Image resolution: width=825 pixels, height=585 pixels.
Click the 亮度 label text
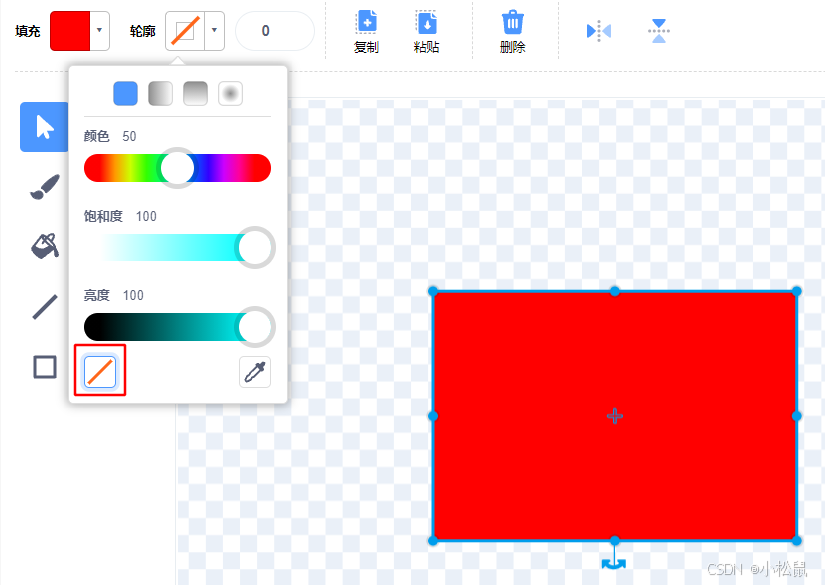(x=97, y=295)
